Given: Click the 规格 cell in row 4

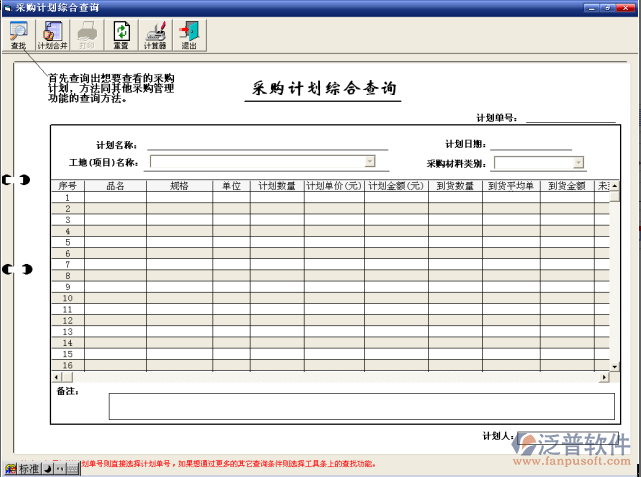Looking at the screenshot, I should tap(179, 231).
